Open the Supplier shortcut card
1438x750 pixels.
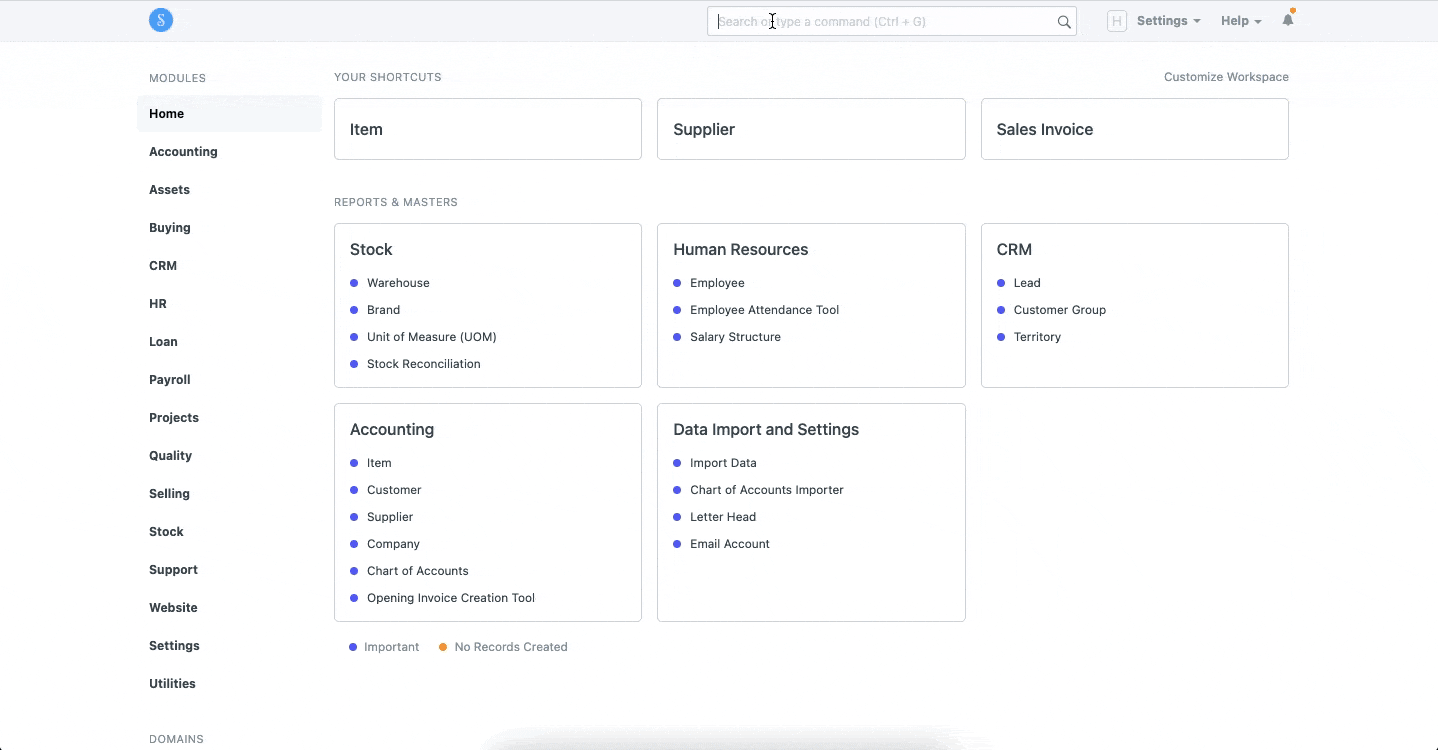coord(810,129)
